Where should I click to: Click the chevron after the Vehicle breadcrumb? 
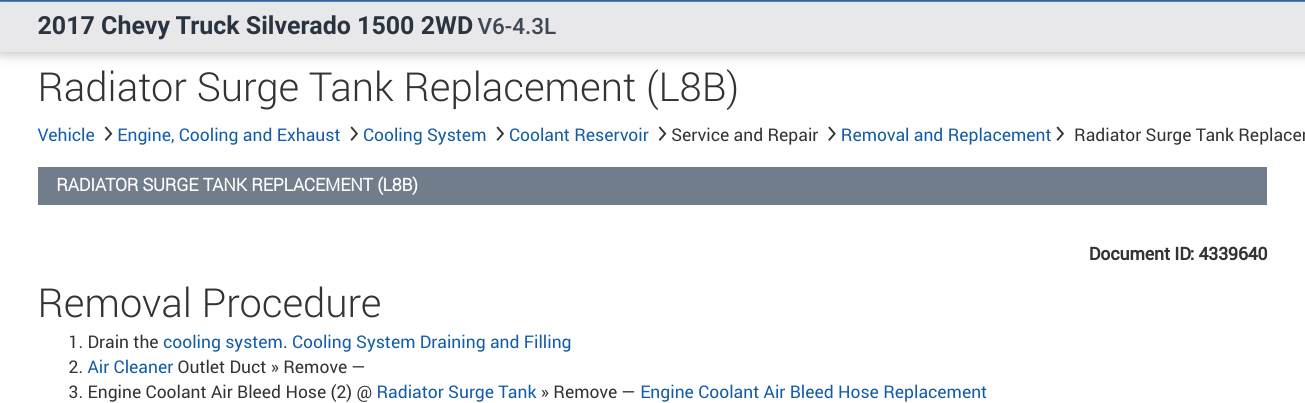pos(107,134)
